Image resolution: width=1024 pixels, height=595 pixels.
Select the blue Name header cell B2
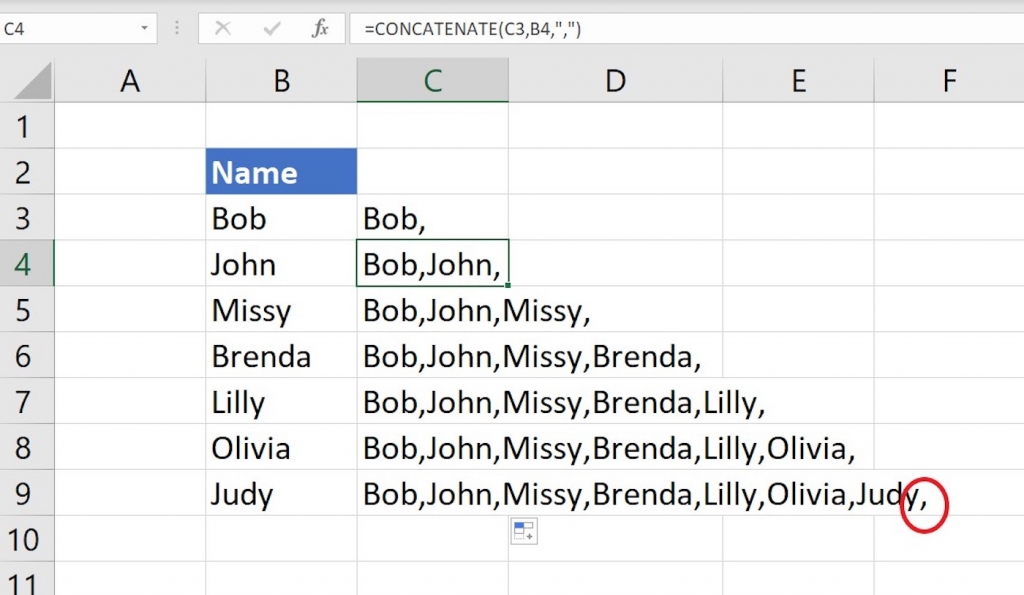pos(281,172)
